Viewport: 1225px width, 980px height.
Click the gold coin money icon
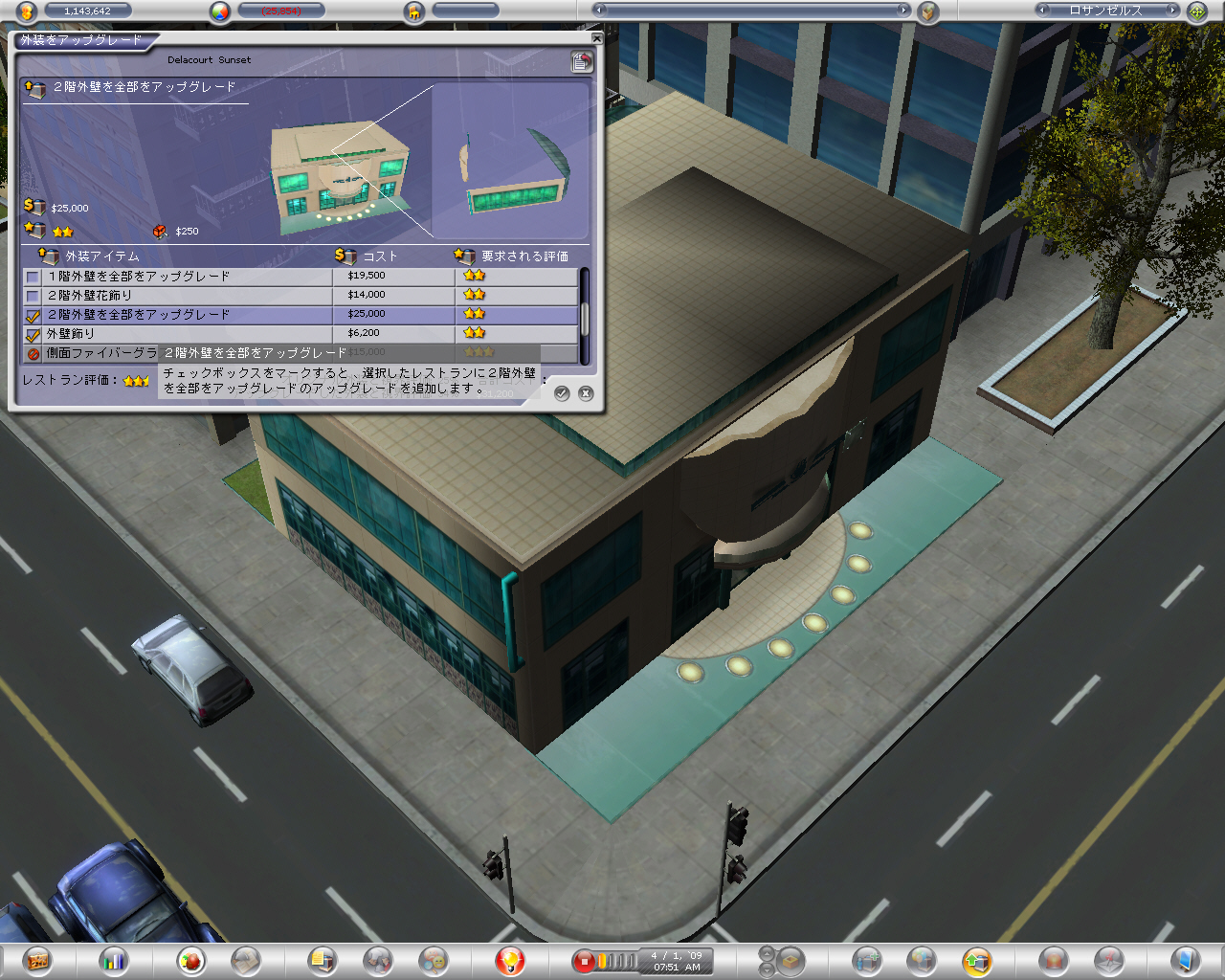(x=27, y=11)
